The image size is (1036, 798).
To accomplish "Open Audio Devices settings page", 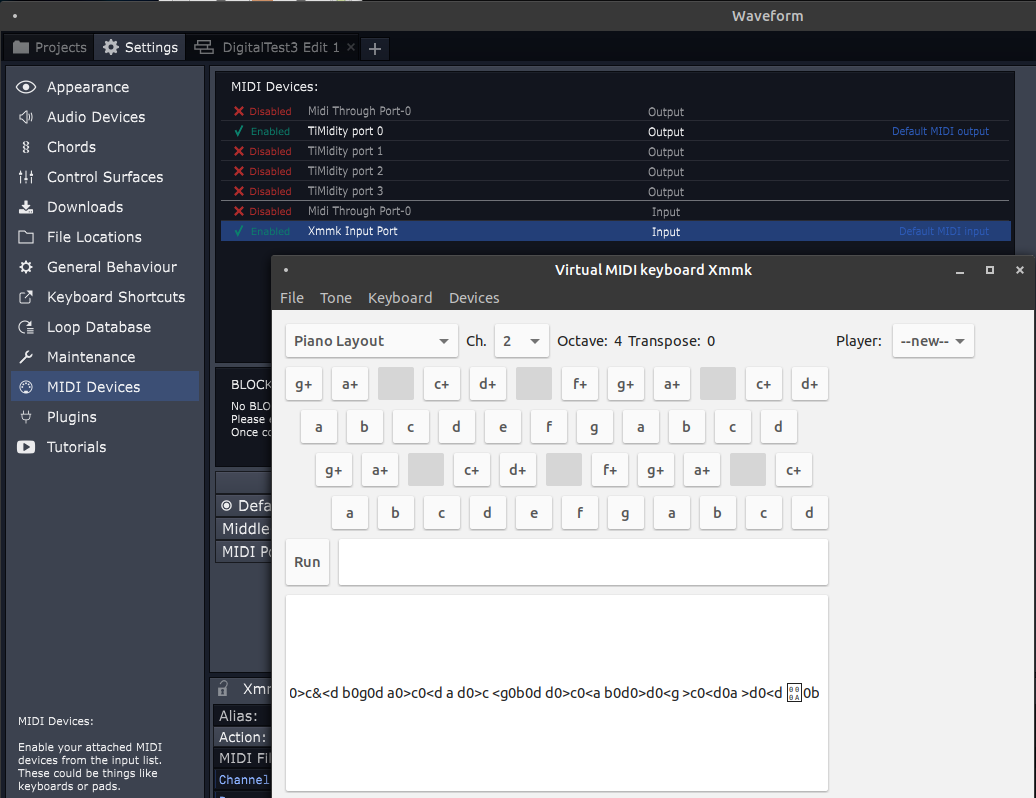I will click(96, 117).
